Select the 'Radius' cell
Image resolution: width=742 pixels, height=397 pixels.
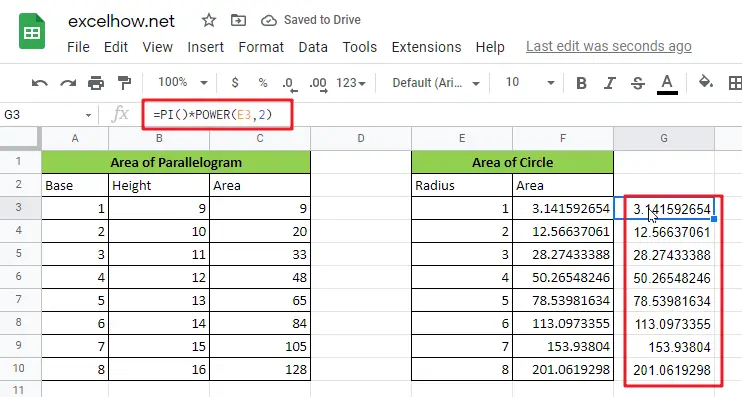pos(462,185)
